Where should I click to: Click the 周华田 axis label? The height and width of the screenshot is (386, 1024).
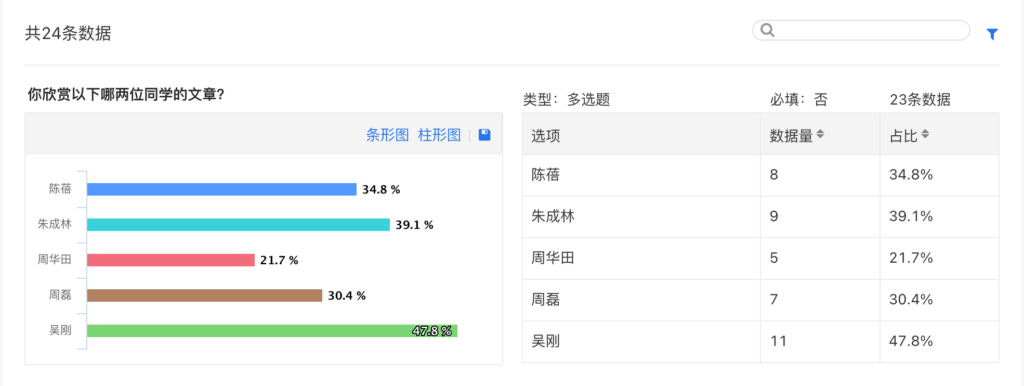[54, 260]
